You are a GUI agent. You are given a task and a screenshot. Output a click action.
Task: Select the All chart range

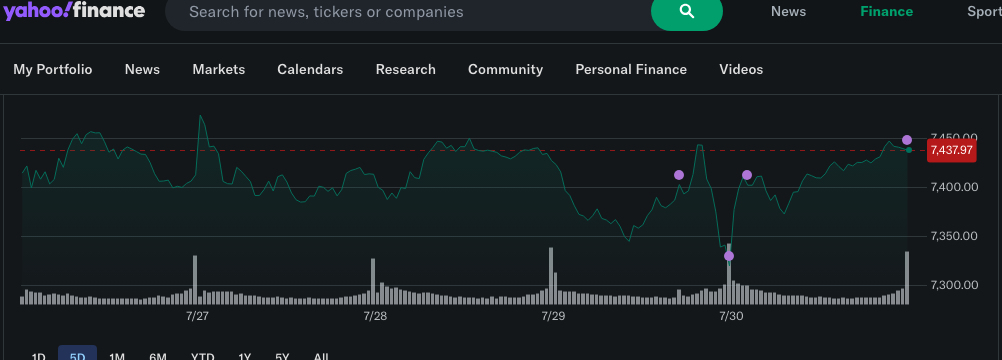pos(321,355)
